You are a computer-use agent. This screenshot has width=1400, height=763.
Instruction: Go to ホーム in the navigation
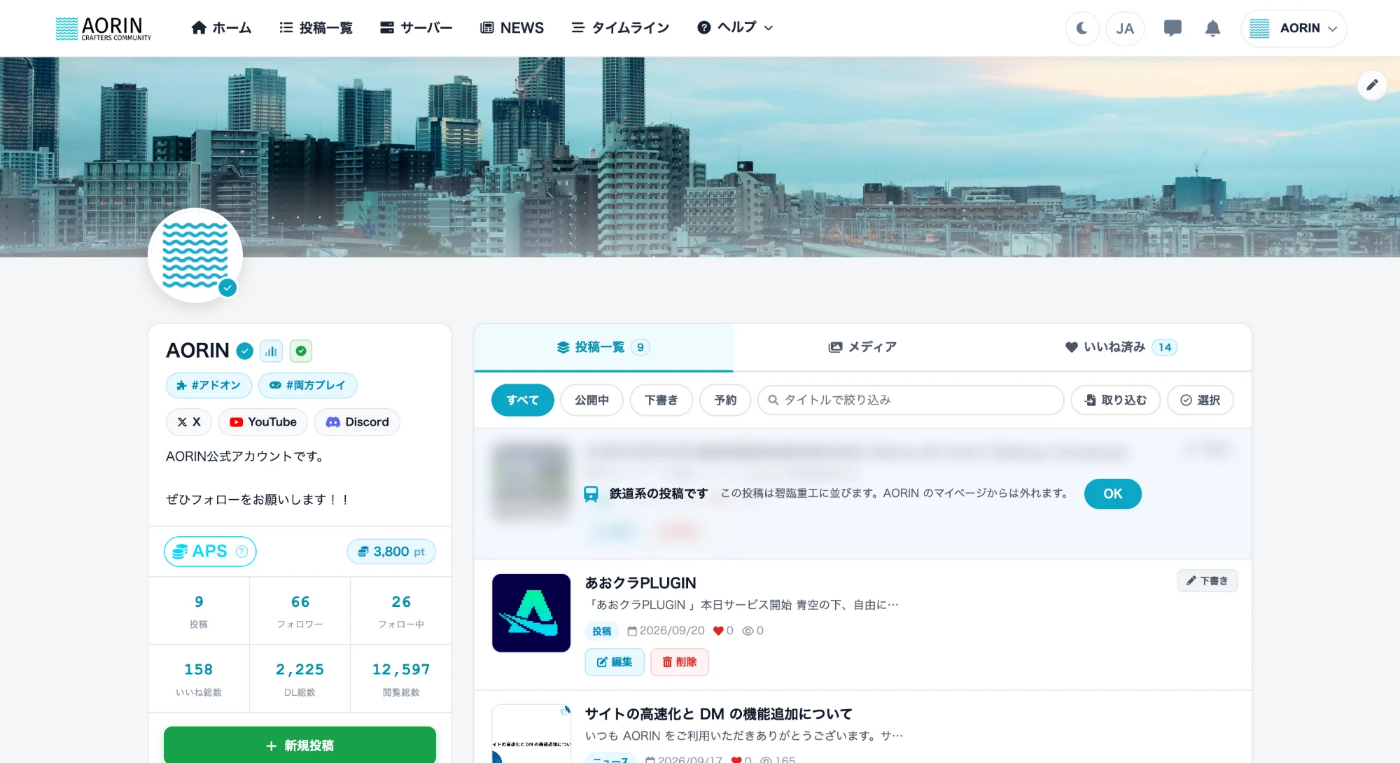pyautogui.click(x=221, y=28)
